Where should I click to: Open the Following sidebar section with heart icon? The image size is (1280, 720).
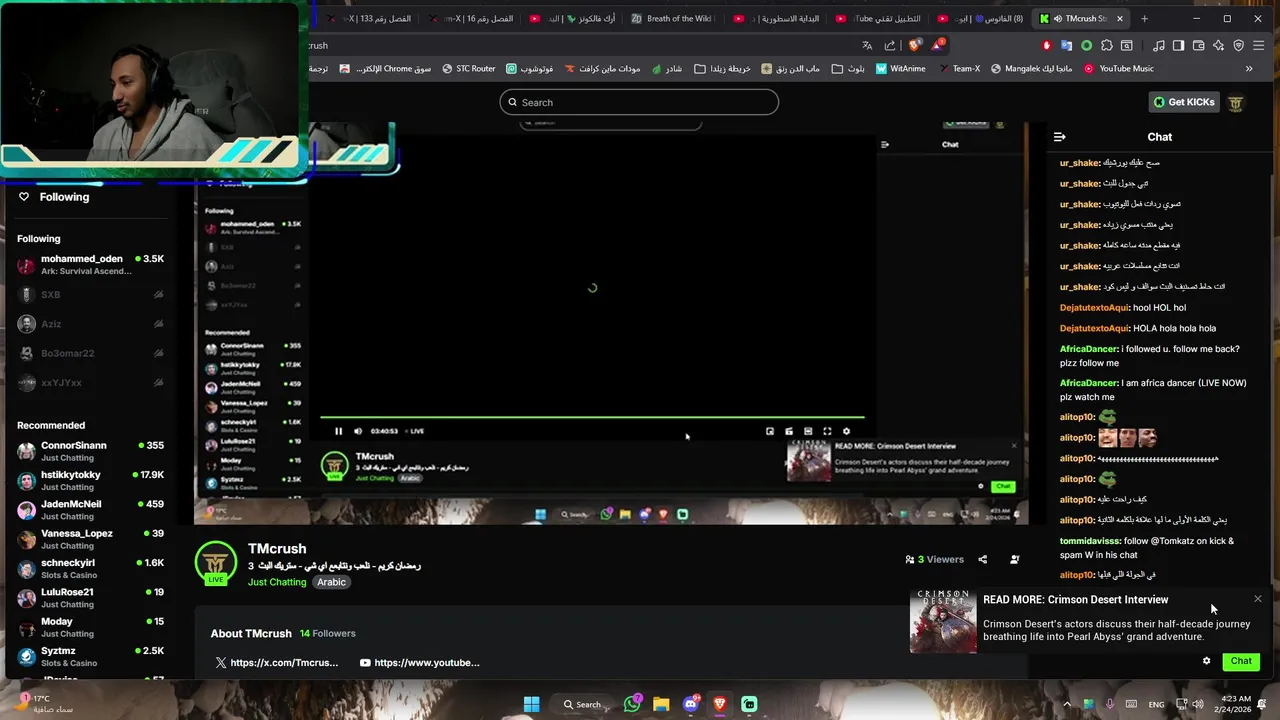tap(55, 197)
